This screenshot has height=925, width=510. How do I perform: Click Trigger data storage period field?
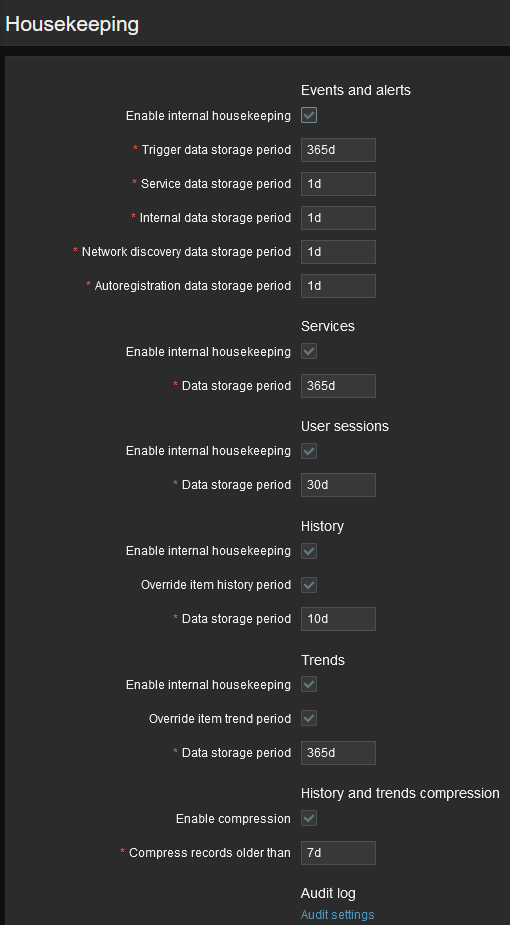pyautogui.click(x=338, y=150)
